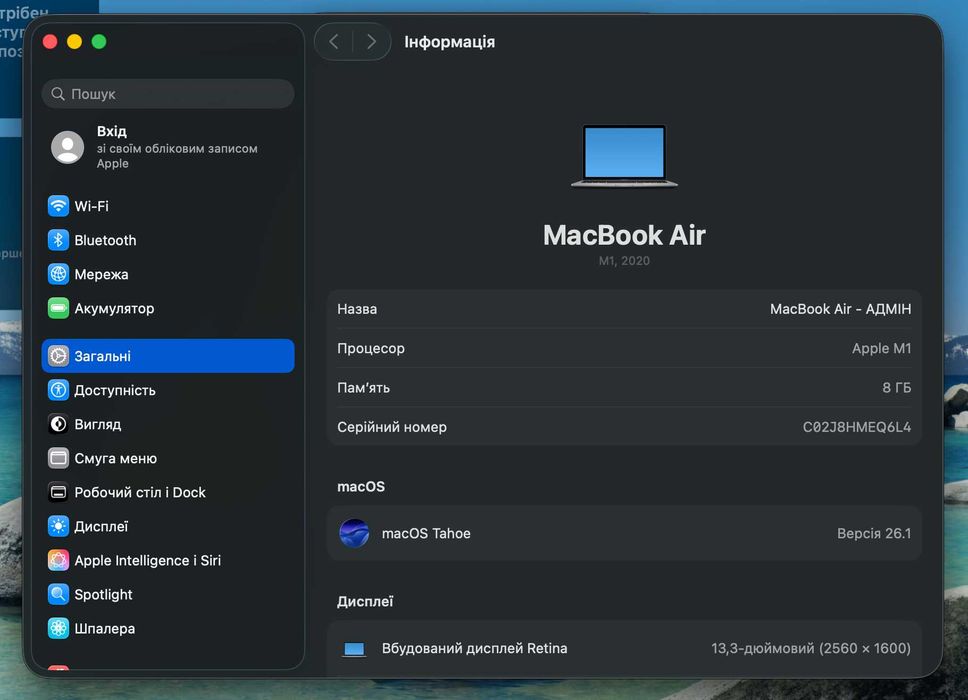Open the Вигляд section
The height and width of the screenshot is (700, 968).
point(168,424)
